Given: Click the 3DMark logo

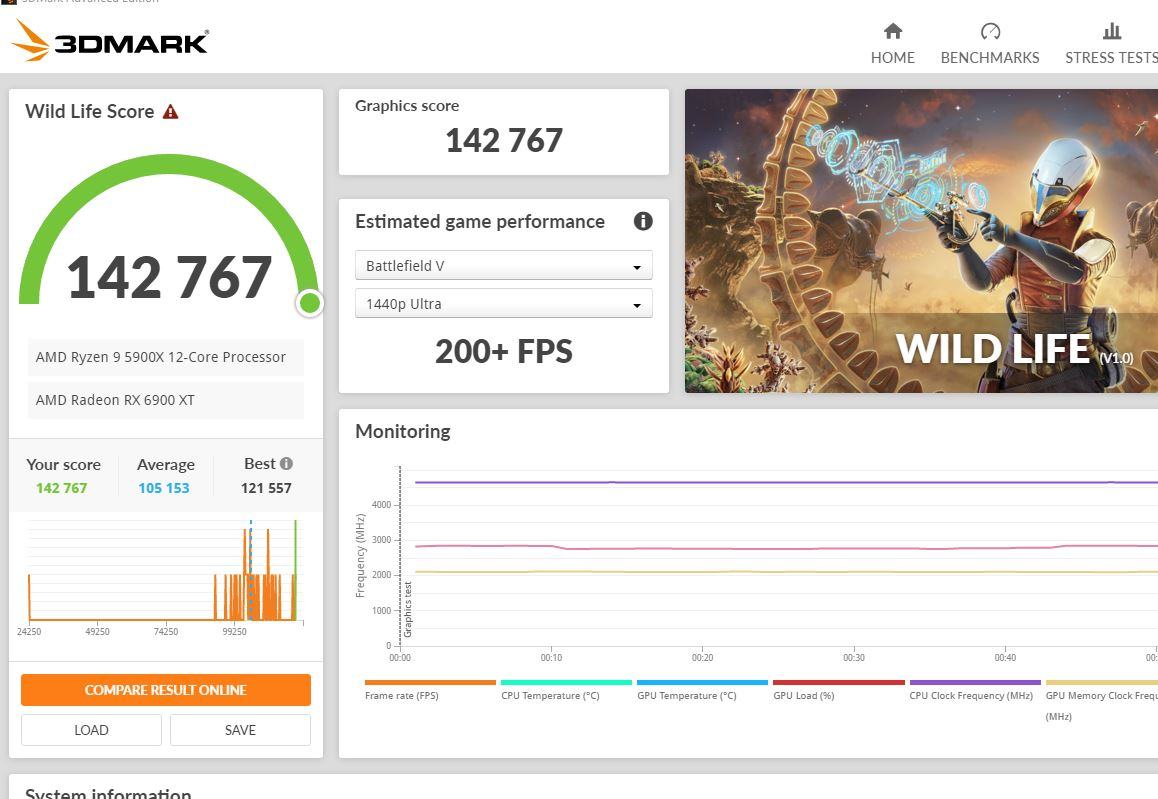Looking at the screenshot, I should 110,41.
